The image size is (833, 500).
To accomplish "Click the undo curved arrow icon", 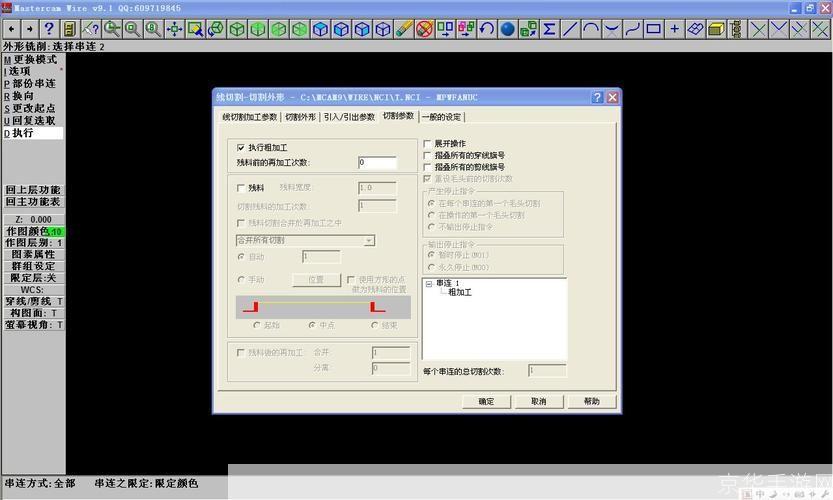I will [x=487, y=29].
